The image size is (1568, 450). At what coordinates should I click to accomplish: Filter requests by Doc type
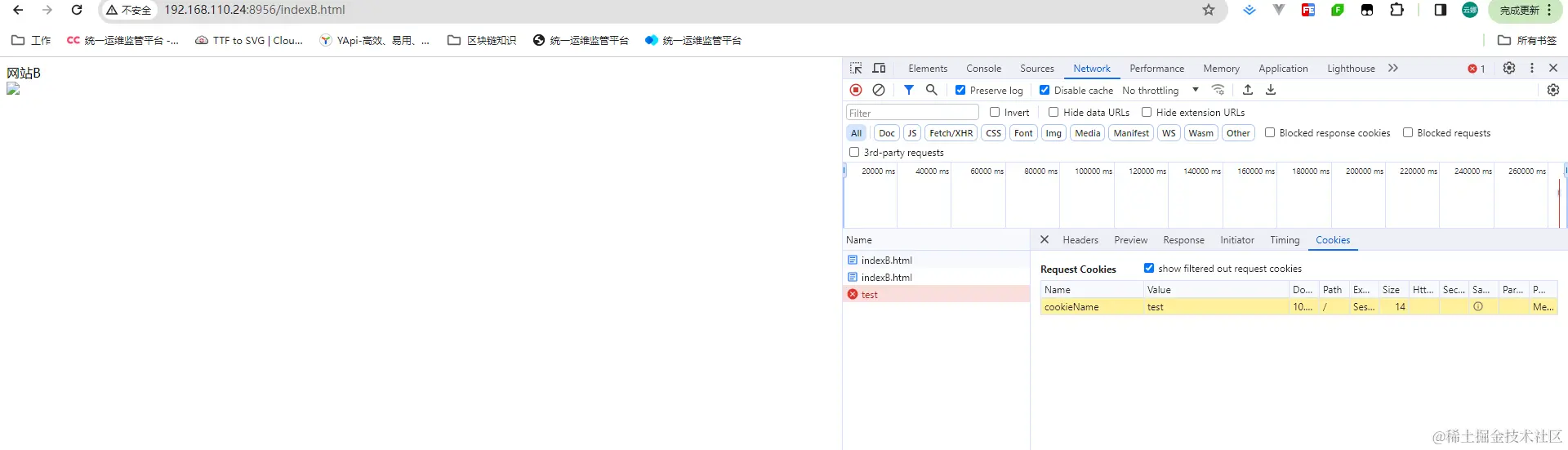[886, 133]
